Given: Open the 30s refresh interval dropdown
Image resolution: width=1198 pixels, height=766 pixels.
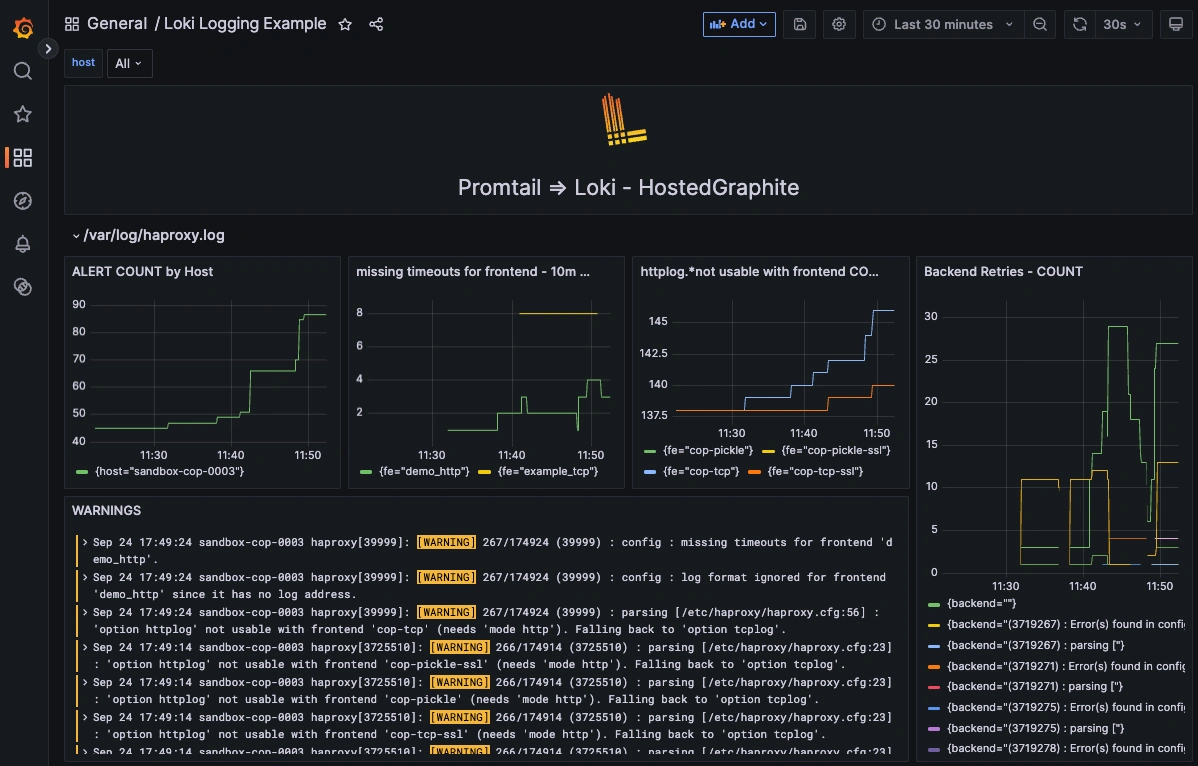Looking at the screenshot, I should point(1122,24).
